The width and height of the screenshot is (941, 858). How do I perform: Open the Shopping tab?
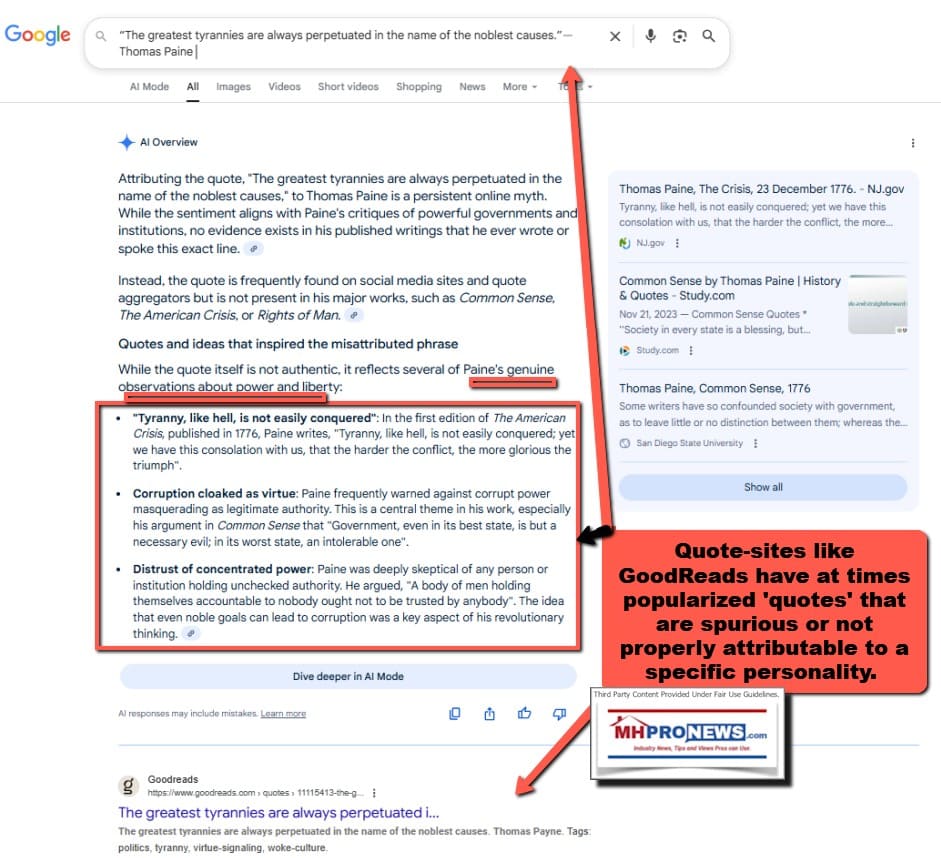tap(419, 86)
